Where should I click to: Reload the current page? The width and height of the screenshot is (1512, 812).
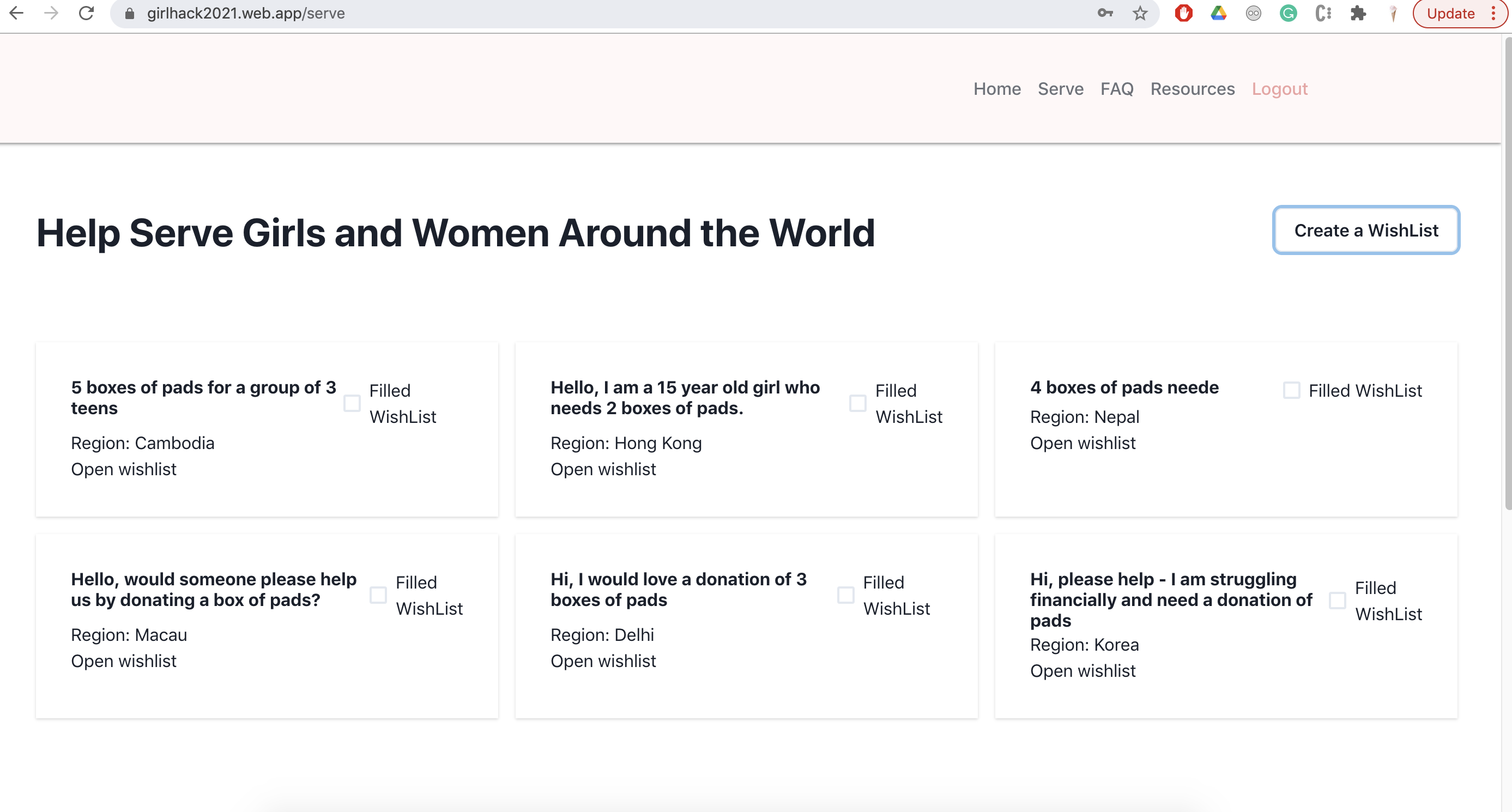(x=86, y=13)
